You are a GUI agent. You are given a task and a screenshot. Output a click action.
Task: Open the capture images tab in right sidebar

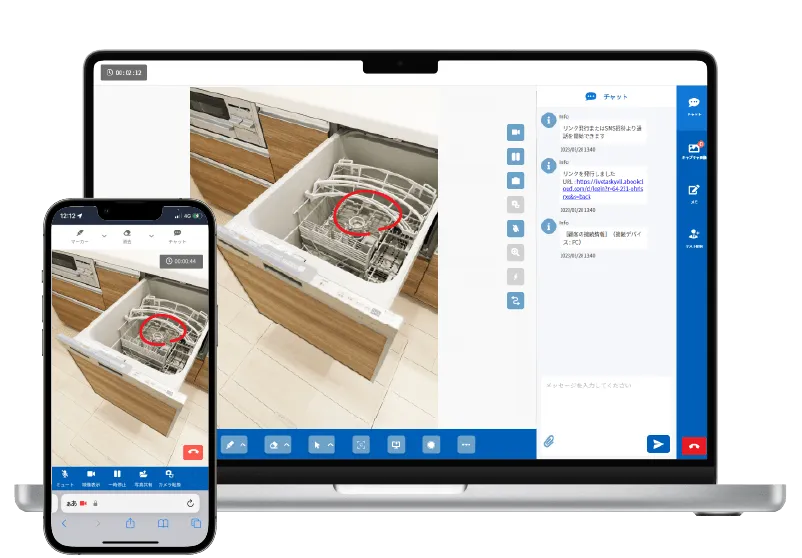coord(693,151)
